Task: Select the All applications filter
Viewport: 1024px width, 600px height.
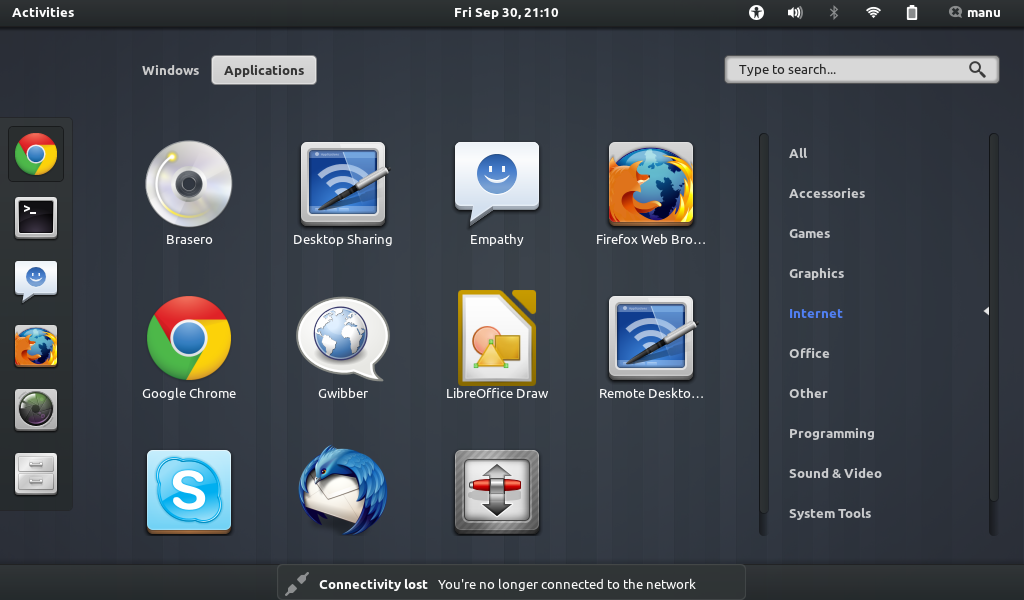Action: coord(798,153)
